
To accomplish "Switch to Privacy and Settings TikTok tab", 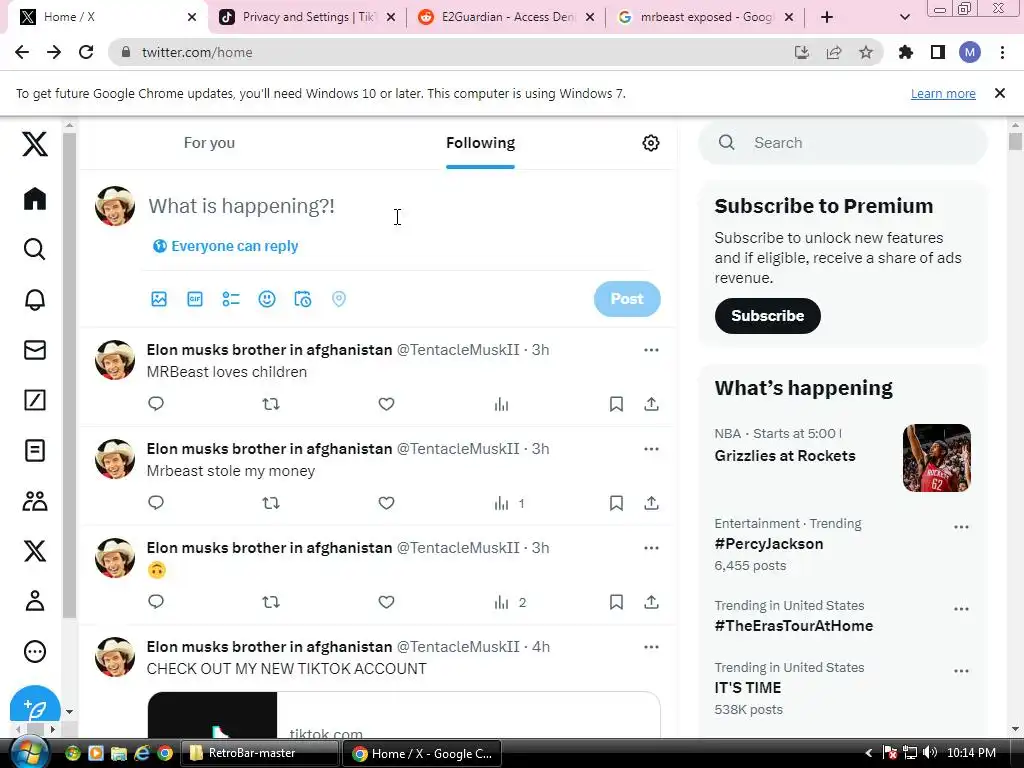I will pyautogui.click(x=308, y=17).
